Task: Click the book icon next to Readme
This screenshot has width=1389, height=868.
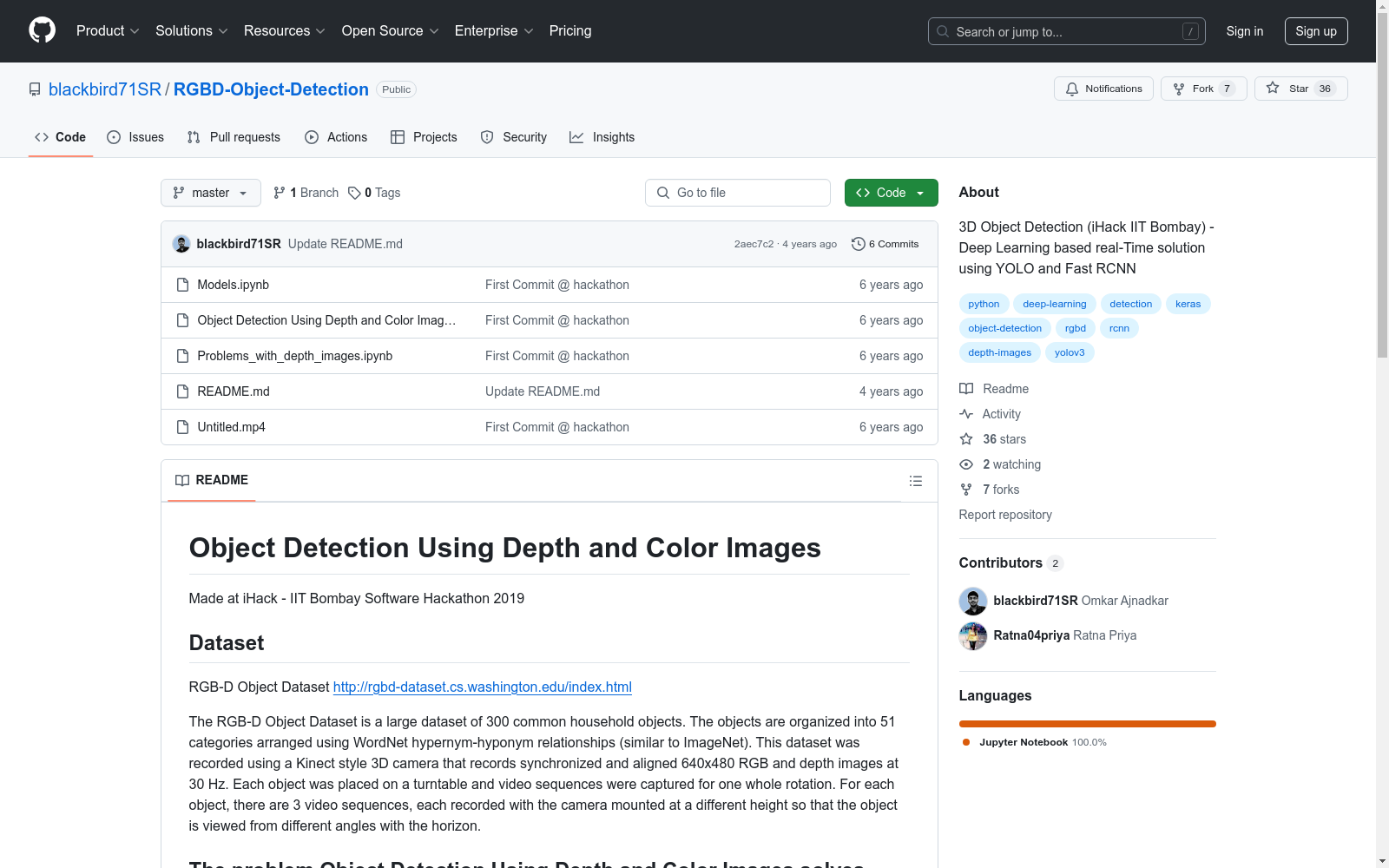Action: tap(966, 389)
